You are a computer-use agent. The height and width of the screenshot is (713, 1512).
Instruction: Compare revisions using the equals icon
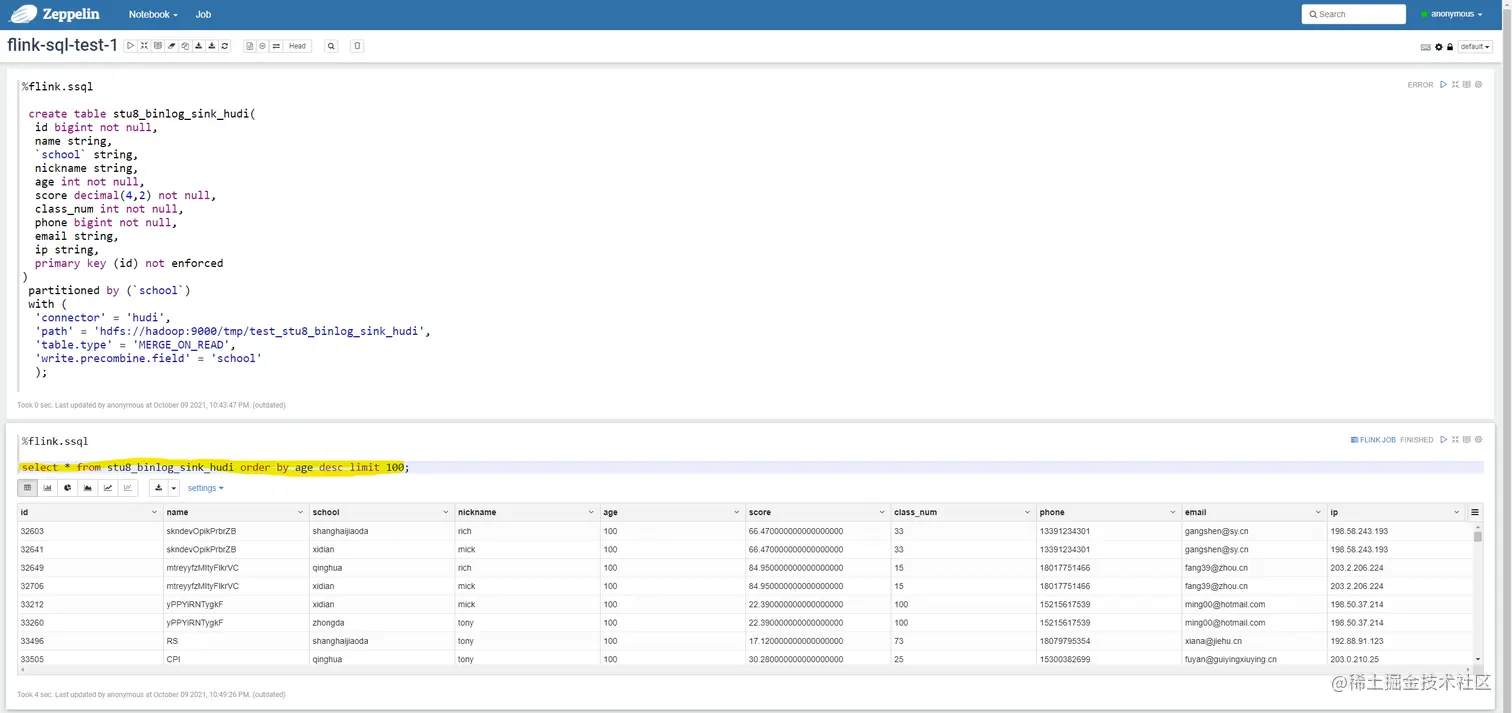[276, 46]
